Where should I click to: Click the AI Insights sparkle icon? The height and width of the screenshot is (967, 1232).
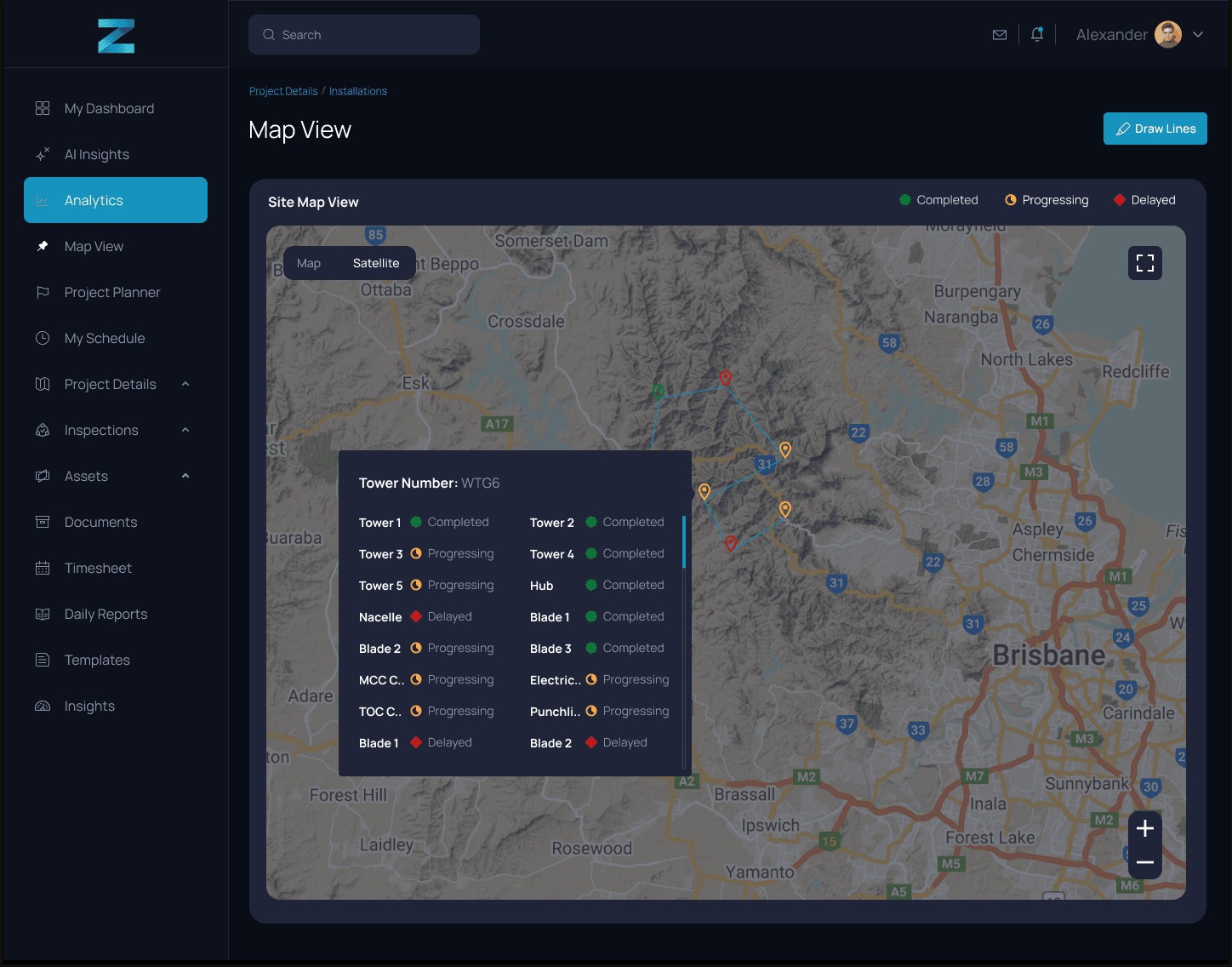pos(43,154)
